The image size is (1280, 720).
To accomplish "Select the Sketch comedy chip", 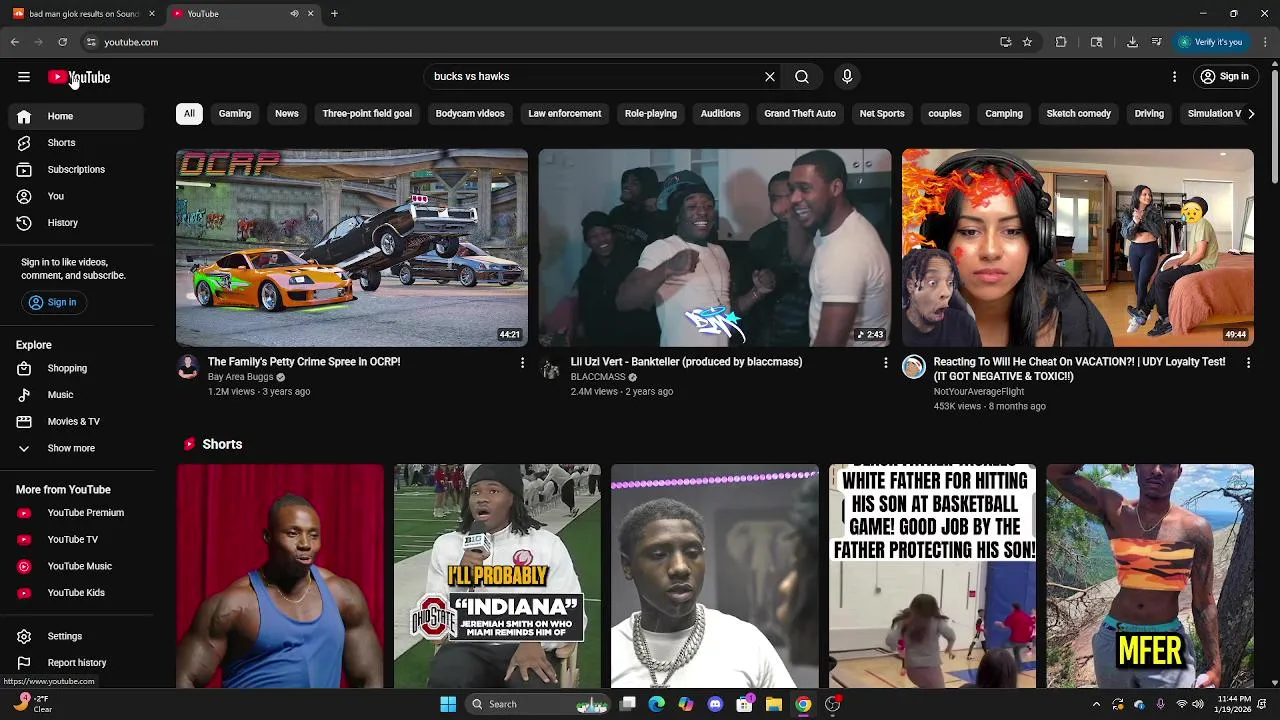I will [1079, 114].
